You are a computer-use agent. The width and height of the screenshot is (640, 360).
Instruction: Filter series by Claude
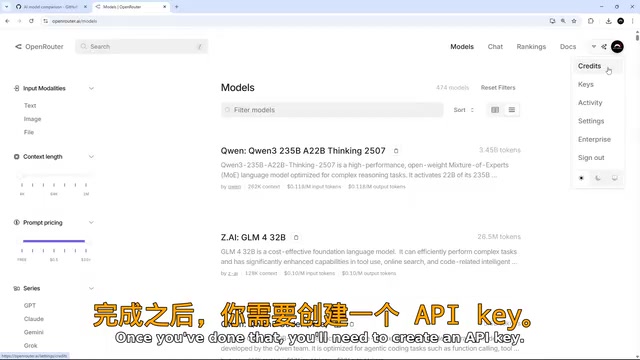click(x=33, y=319)
